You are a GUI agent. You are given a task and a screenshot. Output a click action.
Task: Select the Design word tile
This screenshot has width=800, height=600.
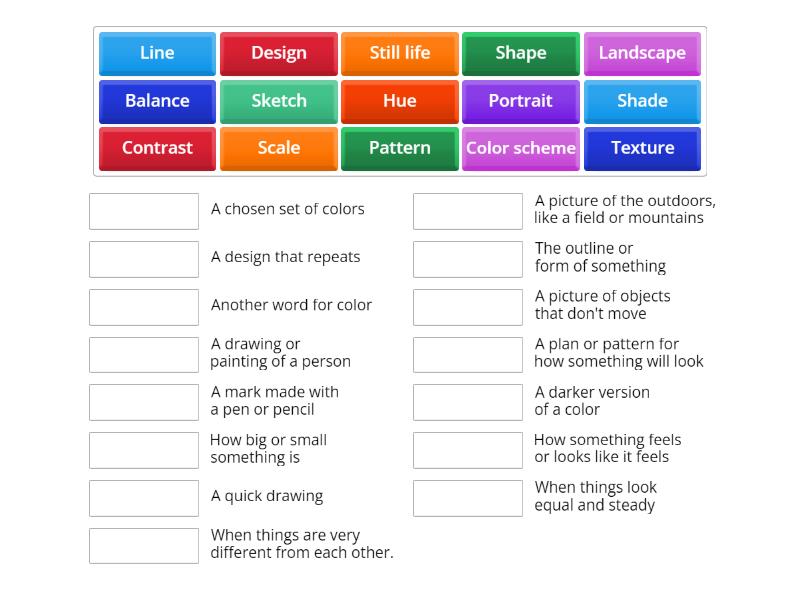278,54
